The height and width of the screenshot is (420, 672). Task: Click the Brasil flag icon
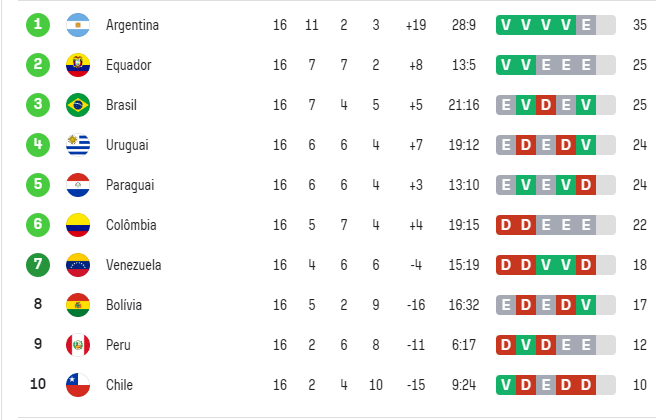coord(78,105)
